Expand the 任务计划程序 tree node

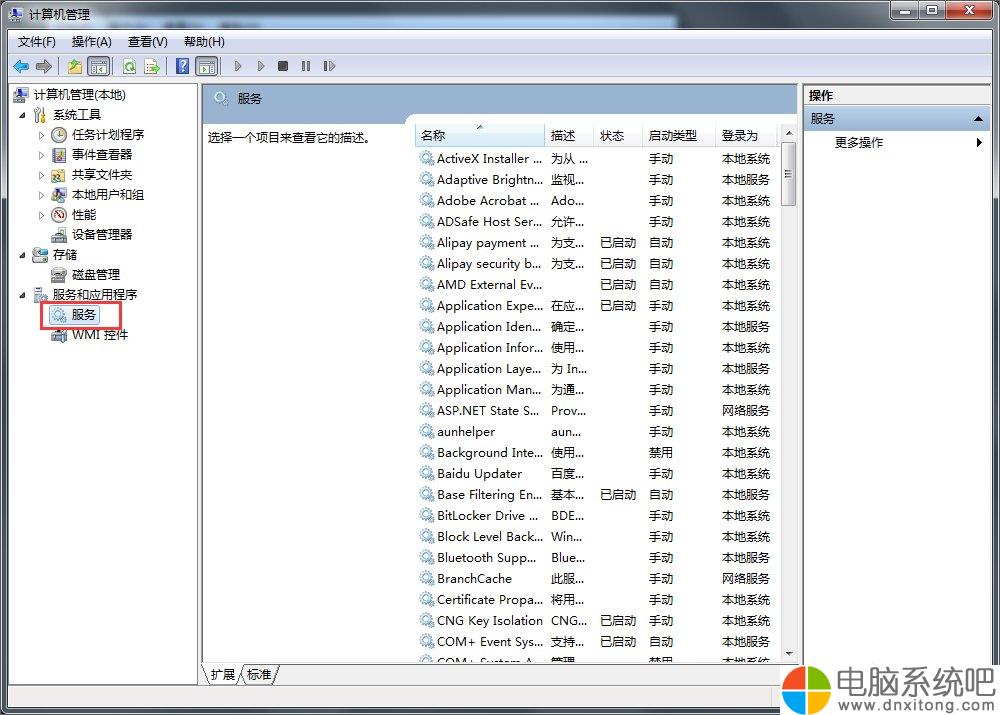(41, 135)
